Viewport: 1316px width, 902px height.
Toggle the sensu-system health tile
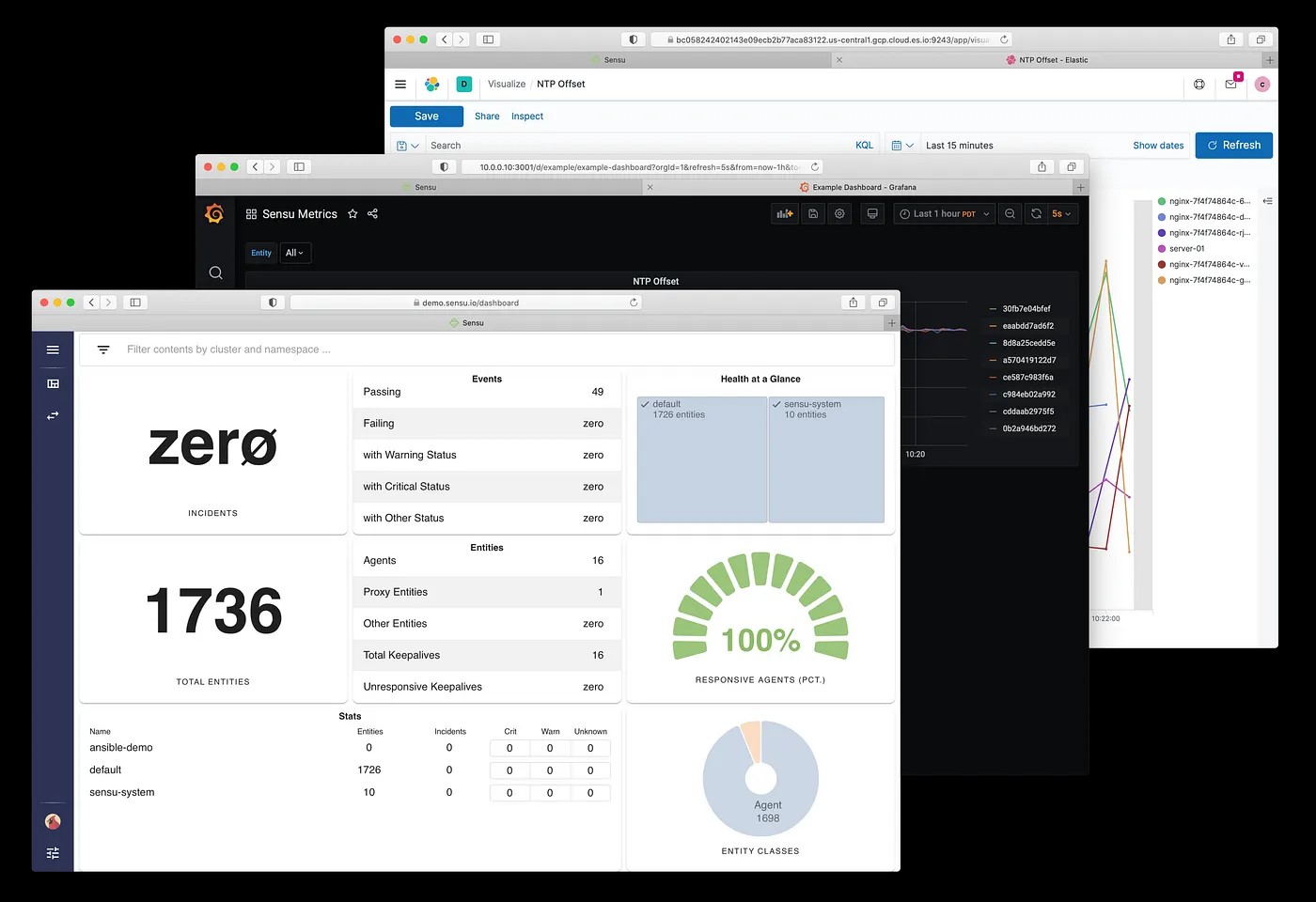[826, 459]
